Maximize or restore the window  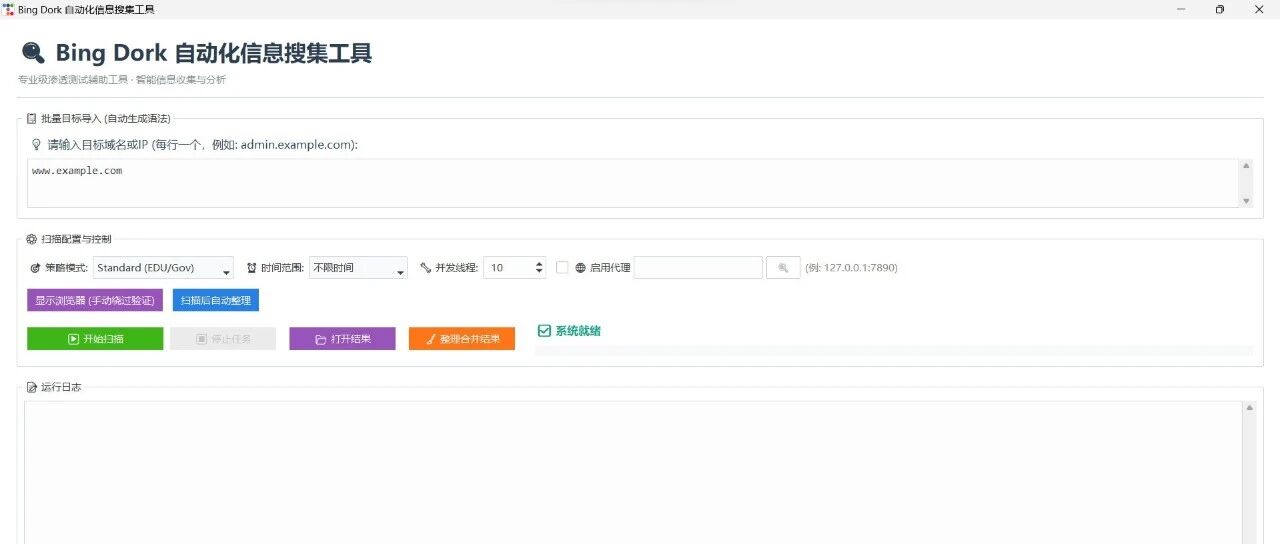click(1220, 9)
